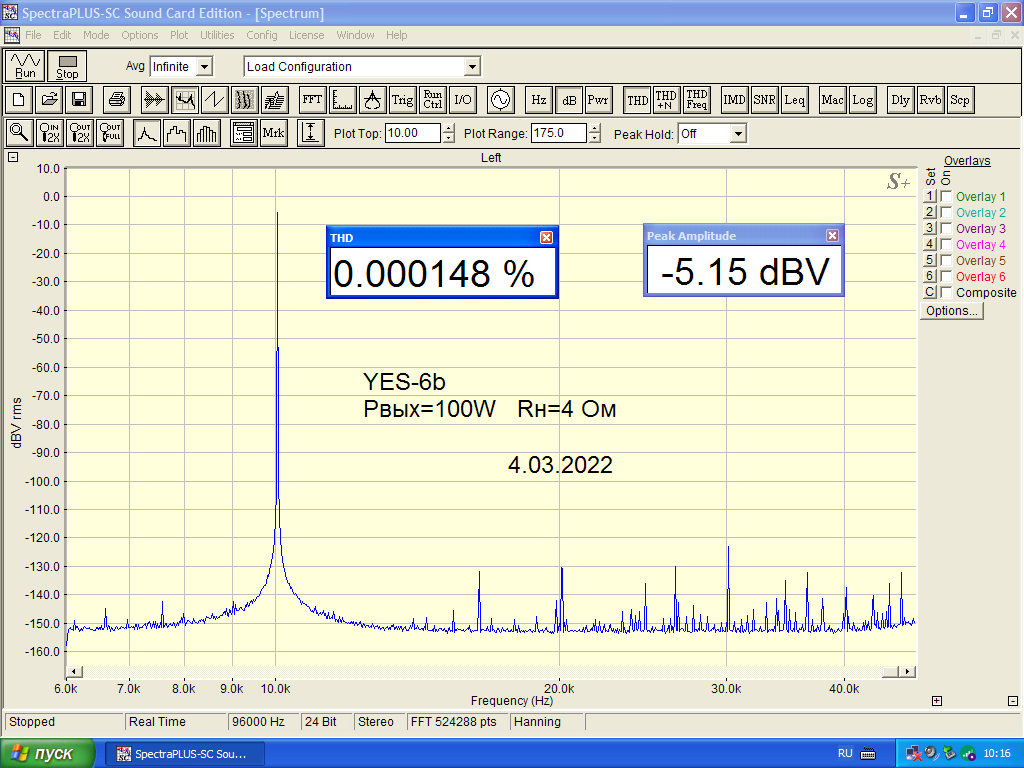This screenshot has width=1024, height=768.
Task: Zoom out 2X on the plot
Action: coord(79,133)
